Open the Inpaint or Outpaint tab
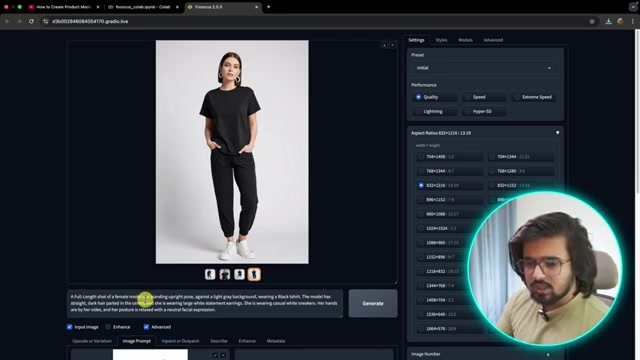This screenshot has width=640, height=360. coord(180,341)
